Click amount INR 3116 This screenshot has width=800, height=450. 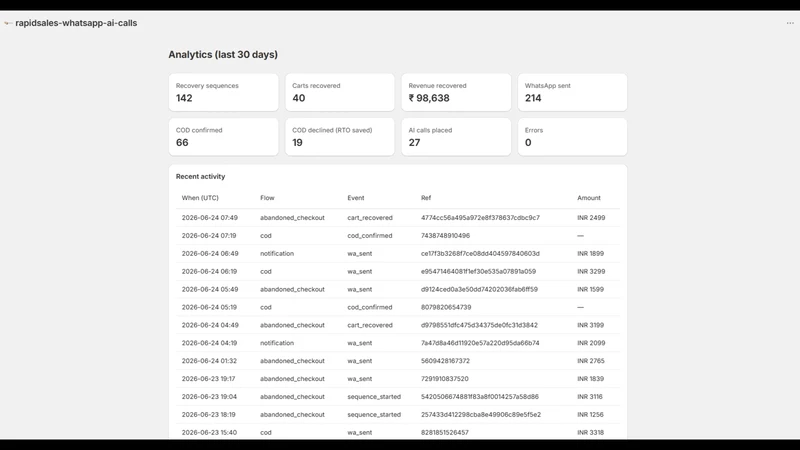coord(590,396)
